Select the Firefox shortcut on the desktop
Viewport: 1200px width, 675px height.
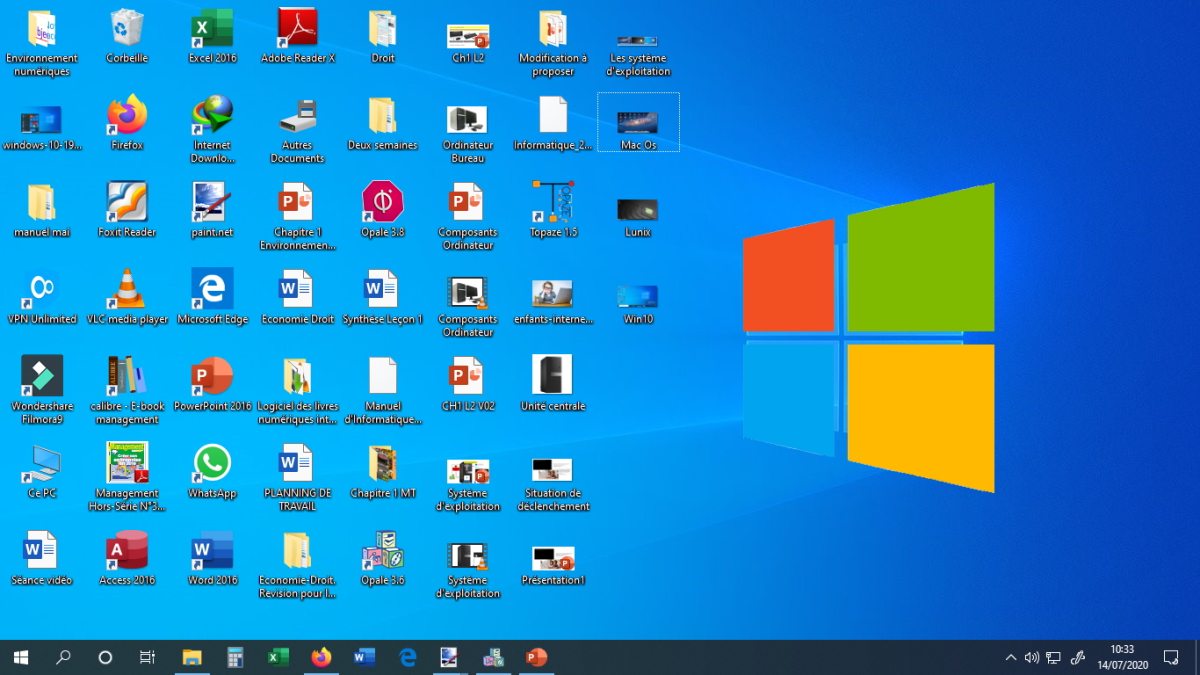127,124
